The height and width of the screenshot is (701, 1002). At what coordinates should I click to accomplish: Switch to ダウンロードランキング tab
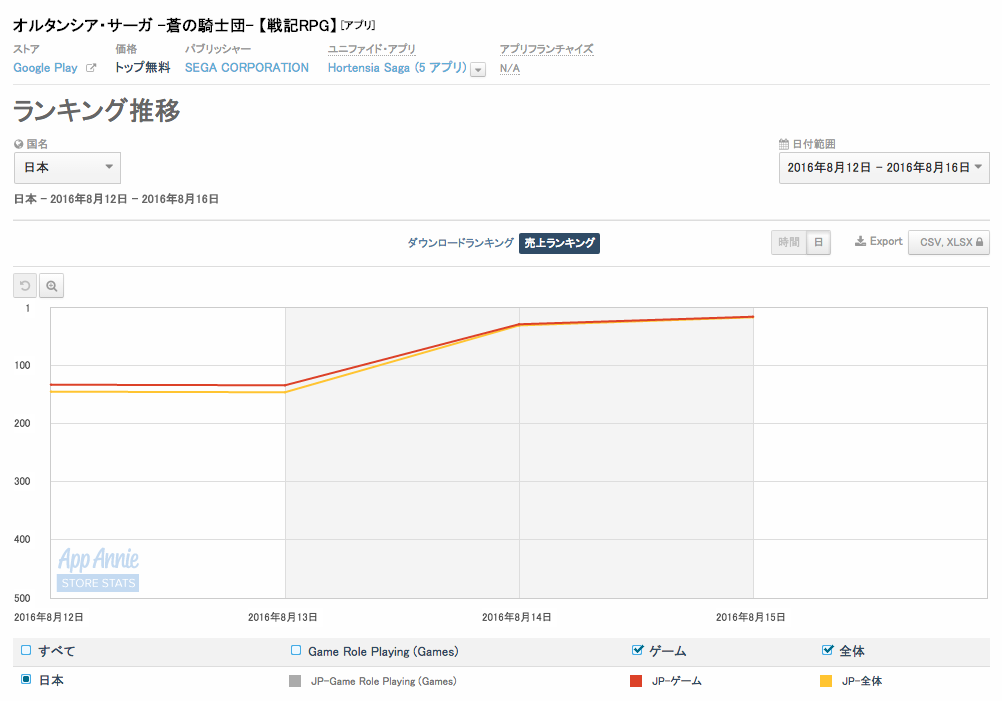(460, 243)
